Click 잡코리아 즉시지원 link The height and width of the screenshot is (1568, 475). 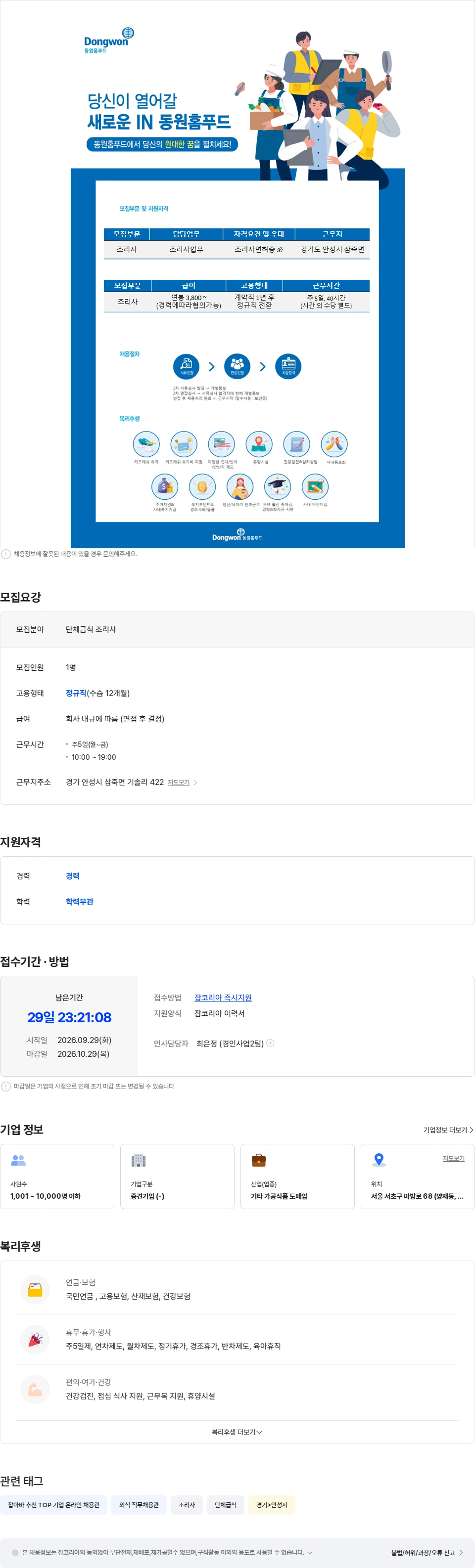[x=223, y=998]
